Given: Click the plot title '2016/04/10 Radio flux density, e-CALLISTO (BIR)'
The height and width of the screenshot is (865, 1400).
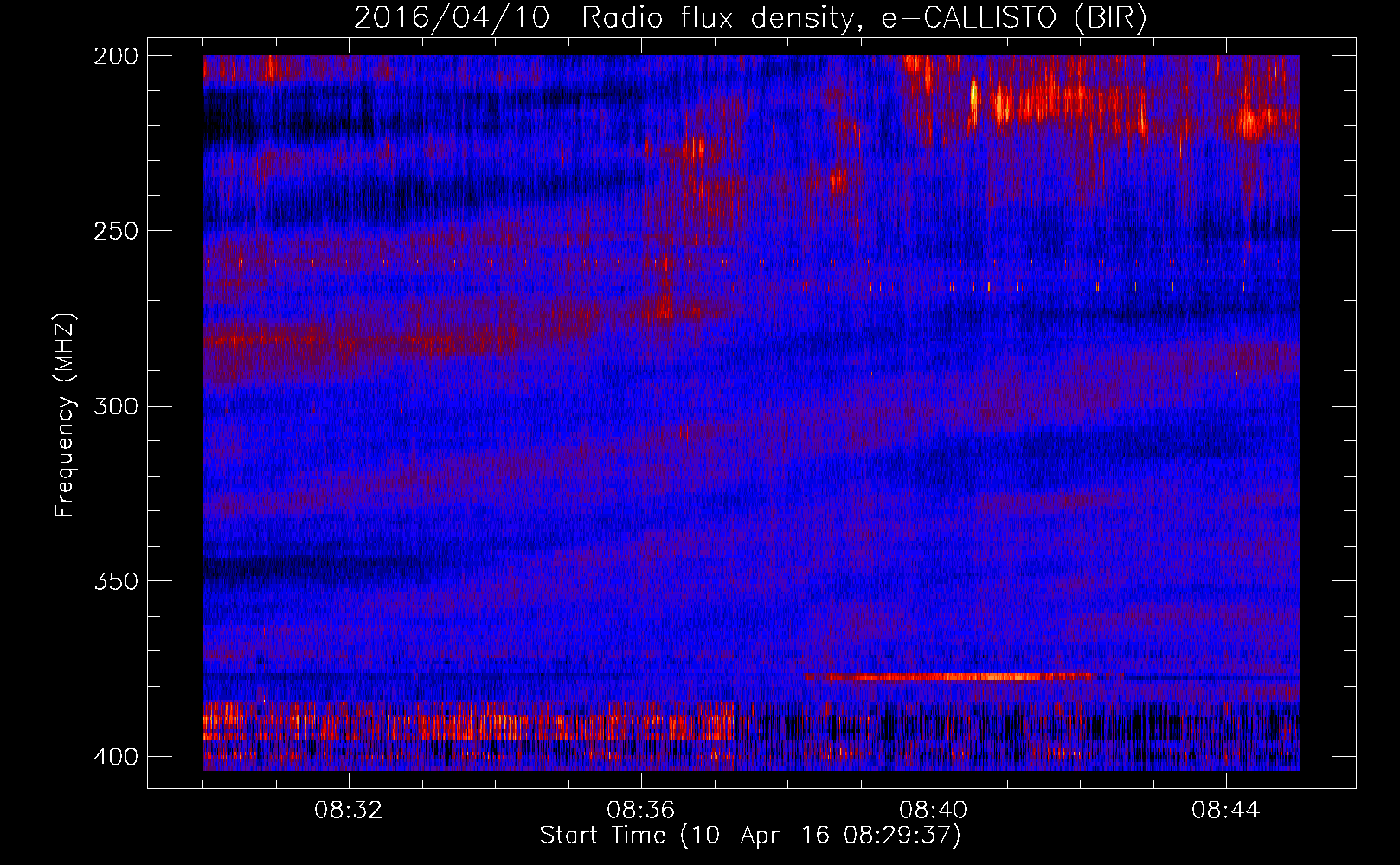Looking at the screenshot, I should click(x=750, y=18).
